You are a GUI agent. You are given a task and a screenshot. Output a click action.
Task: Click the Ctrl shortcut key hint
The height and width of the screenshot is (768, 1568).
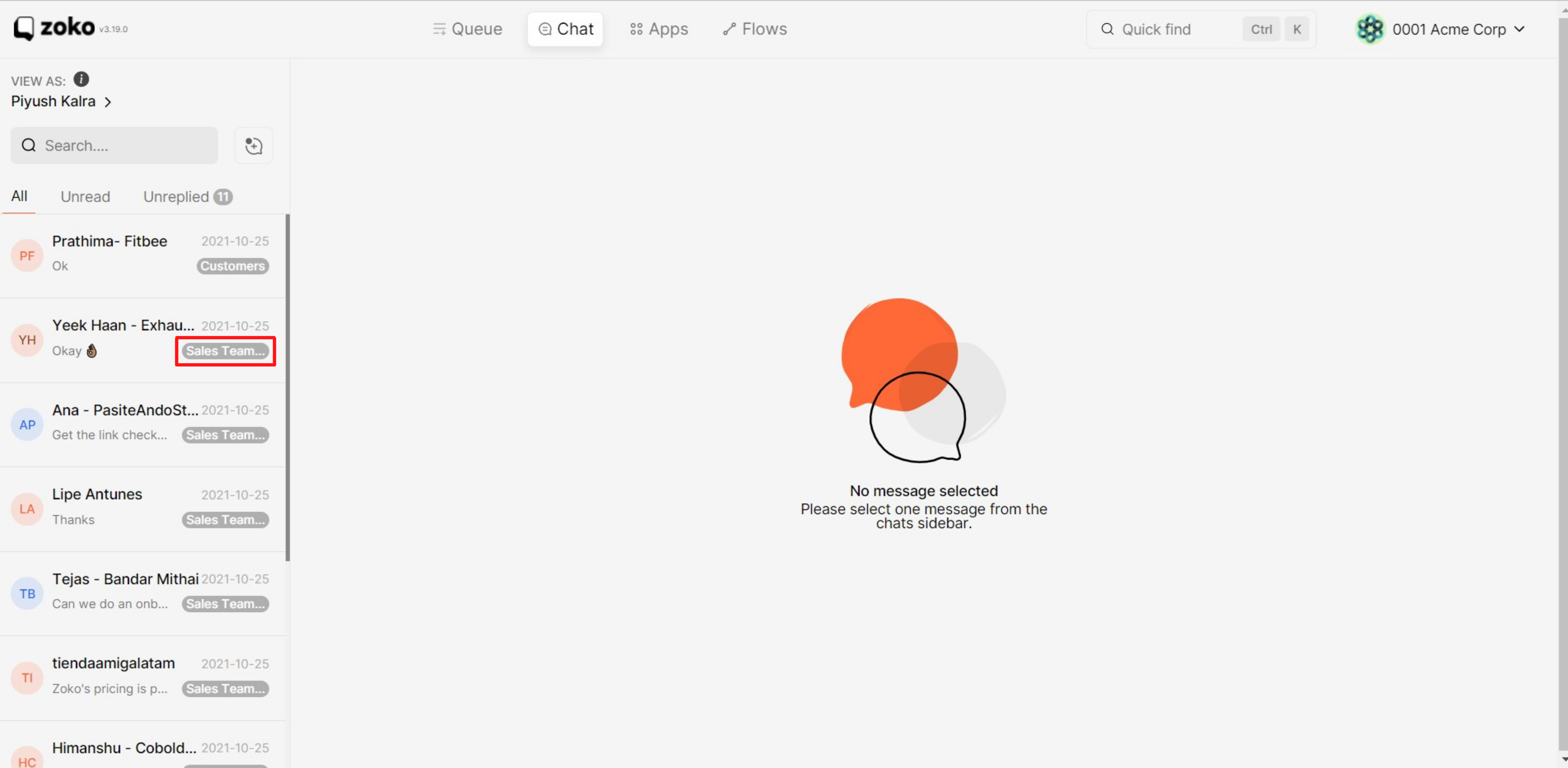pos(1261,29)
